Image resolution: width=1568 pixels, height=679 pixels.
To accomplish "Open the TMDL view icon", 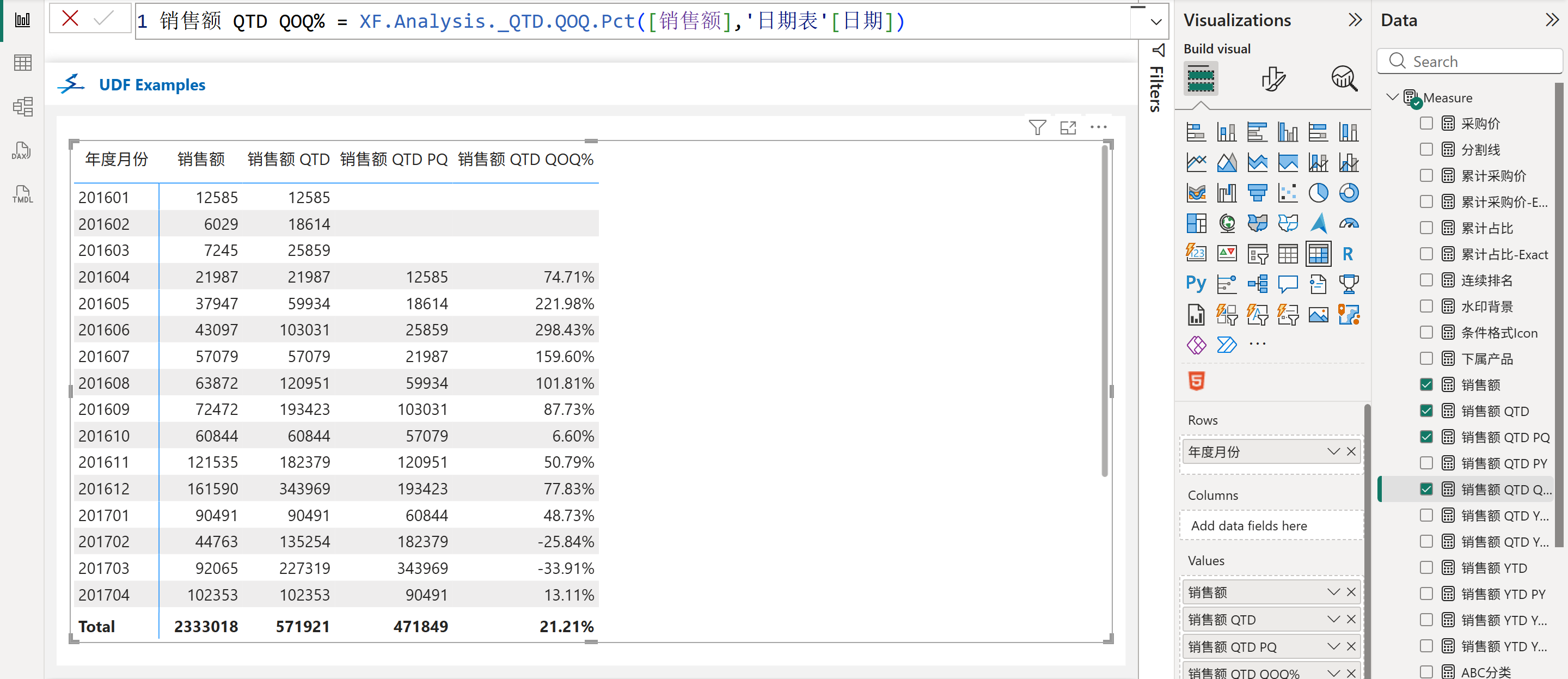I will tap(22, 194).
